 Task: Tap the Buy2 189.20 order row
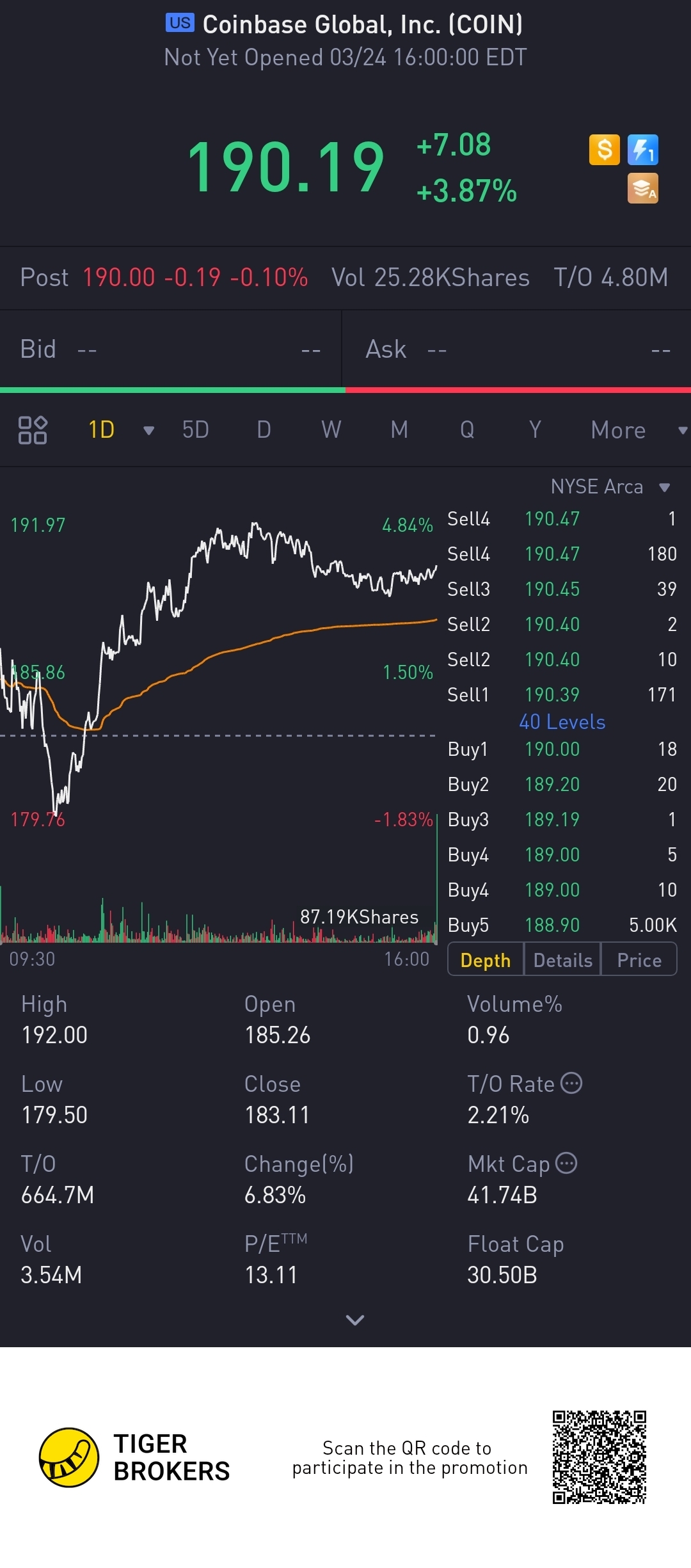(x=562, y=784)
